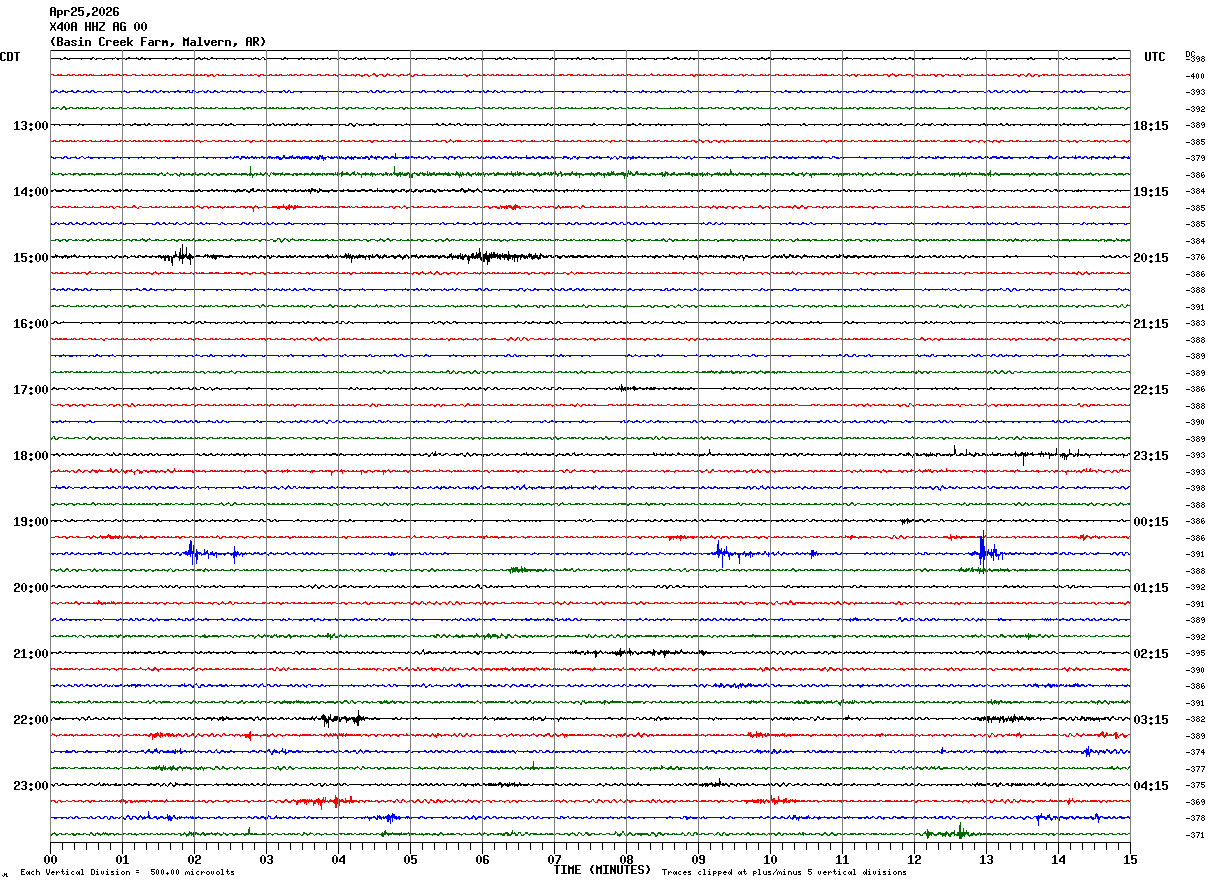Click the DC offset value -369

click(1195, 802)
